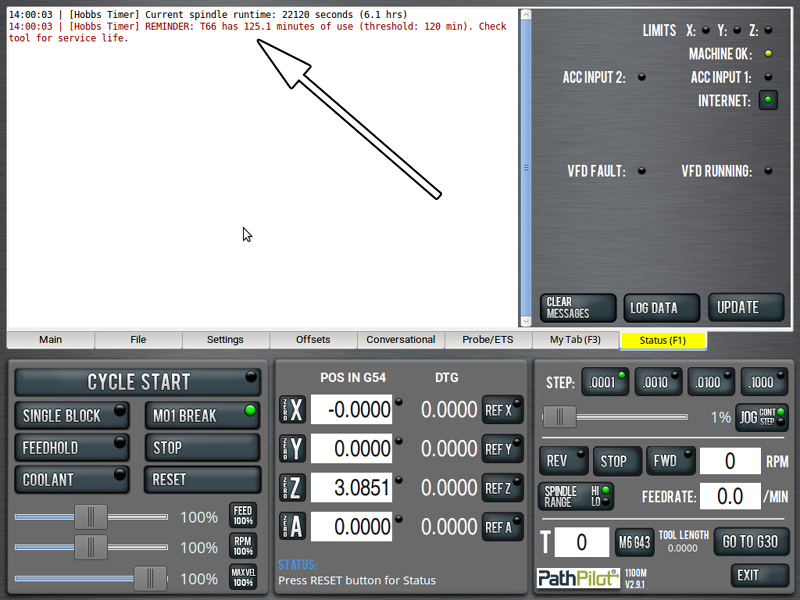Reset RPM override to 100%
This screenshot has height=600, width=800.
point(243,547)
